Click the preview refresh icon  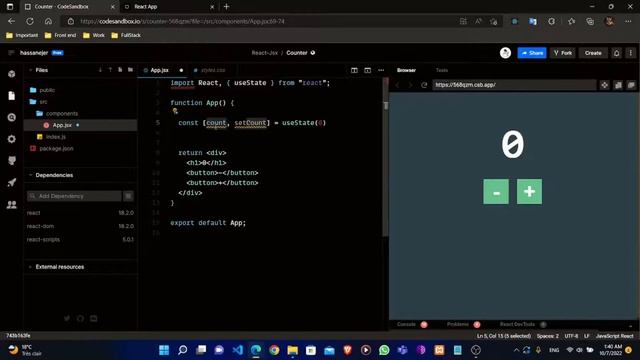point(424,85)
